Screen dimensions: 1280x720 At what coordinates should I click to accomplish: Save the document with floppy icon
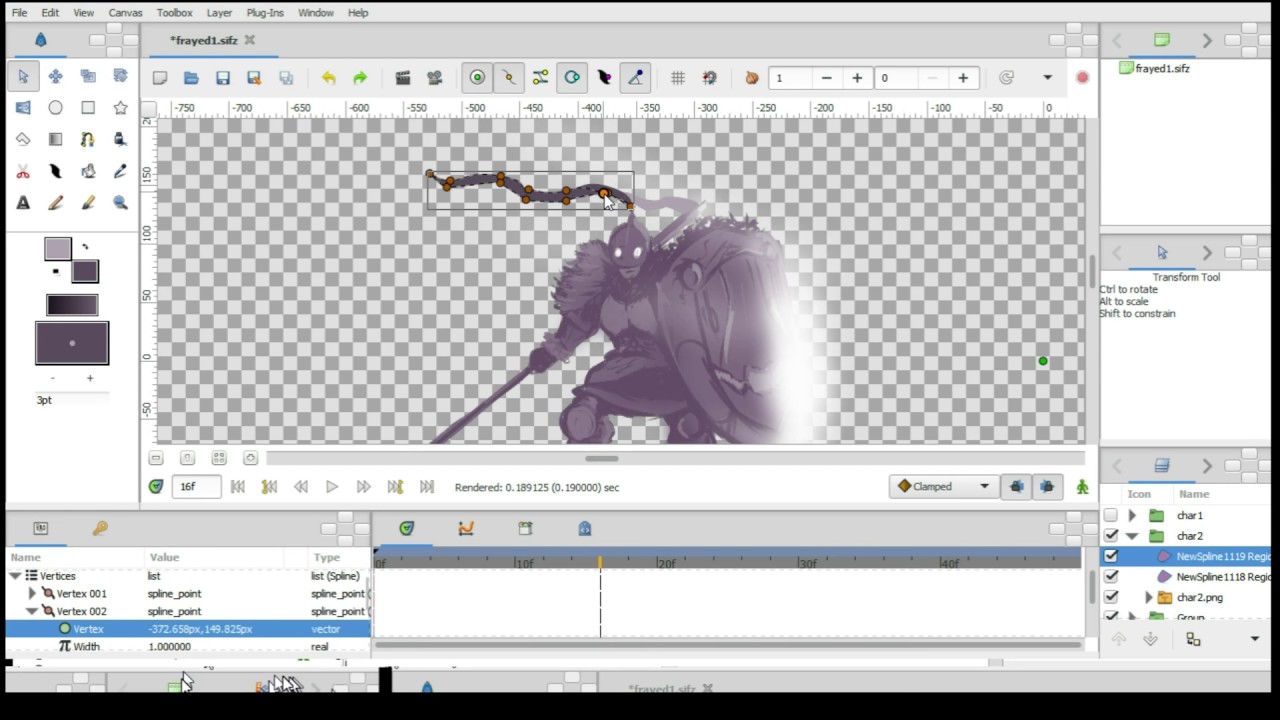(223, 78)
